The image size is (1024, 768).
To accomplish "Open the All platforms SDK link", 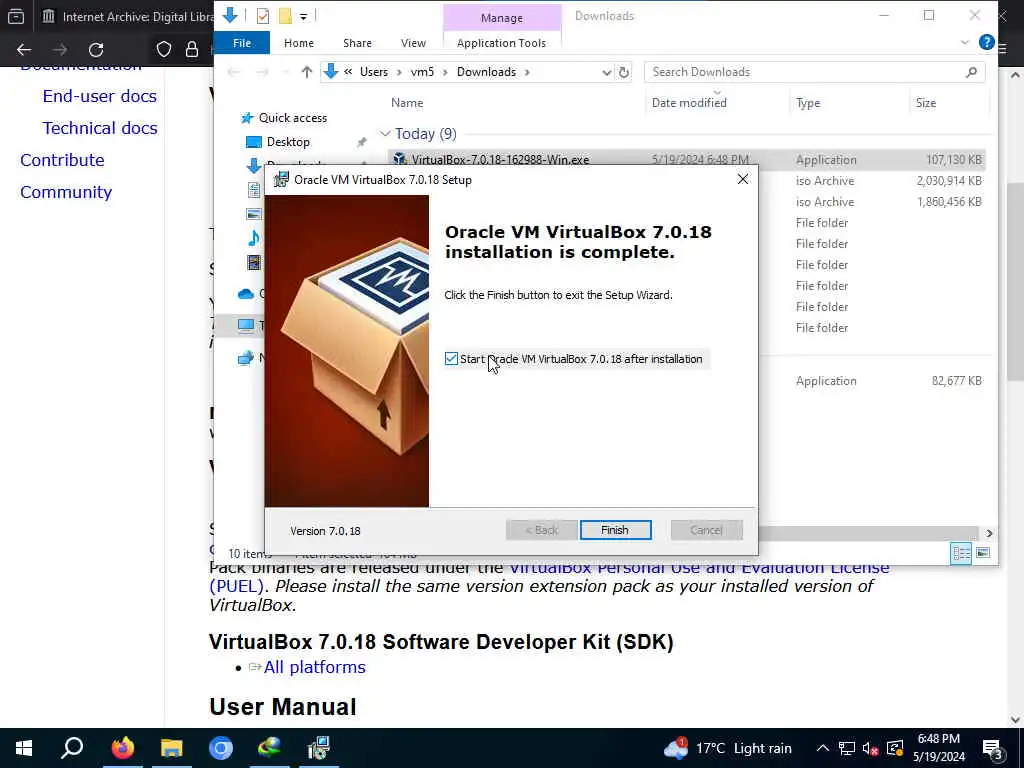I will point(315,667).
